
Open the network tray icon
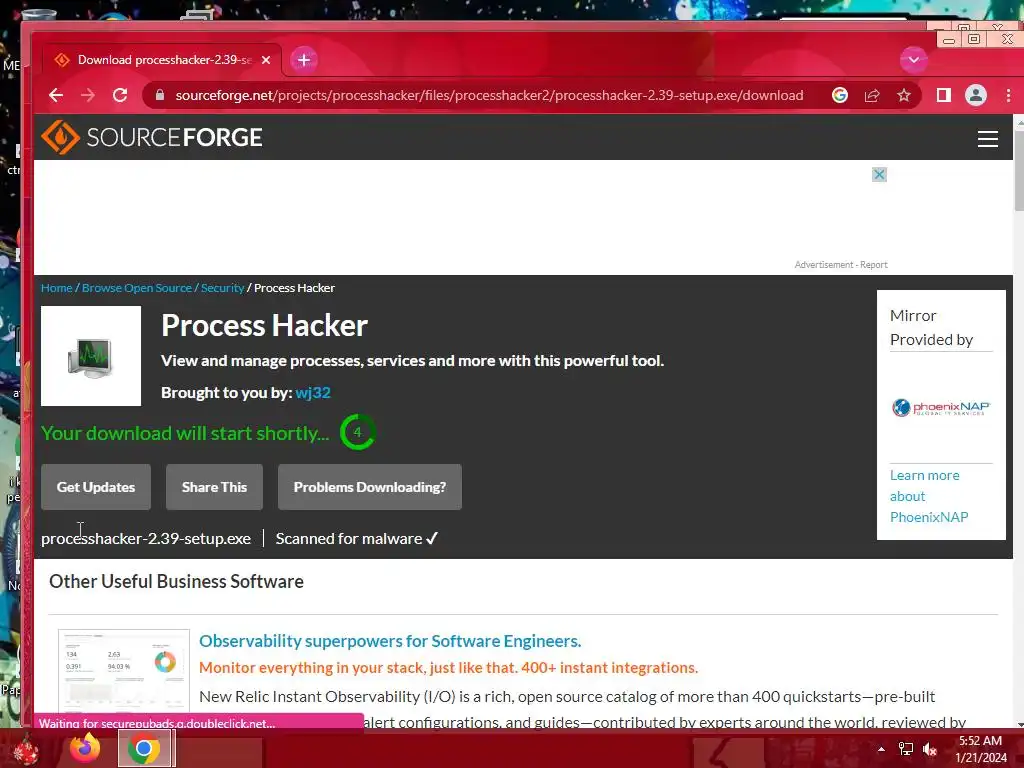[906, 749]
